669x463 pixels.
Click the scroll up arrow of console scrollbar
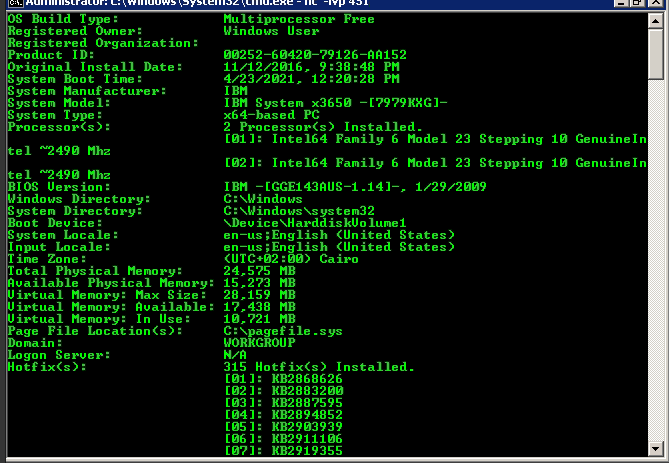655,21
